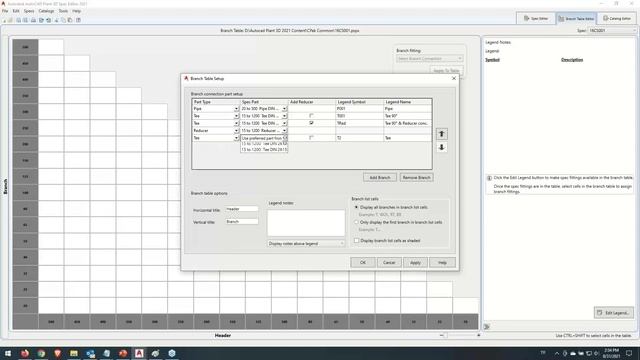This screenshot has height=360, width=640.
Task: Click the icon at legend panel bottom-left
Action: point(487,326)
